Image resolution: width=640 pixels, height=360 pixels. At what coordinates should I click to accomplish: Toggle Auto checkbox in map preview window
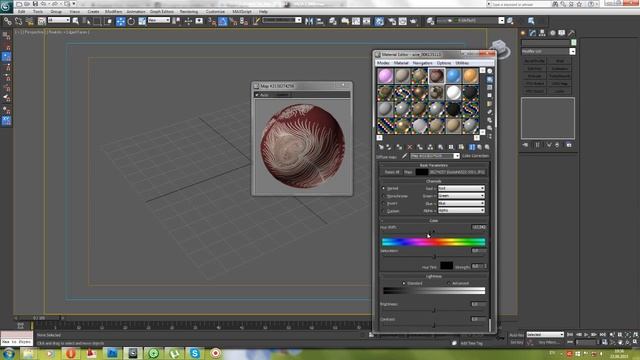point(257,95)
